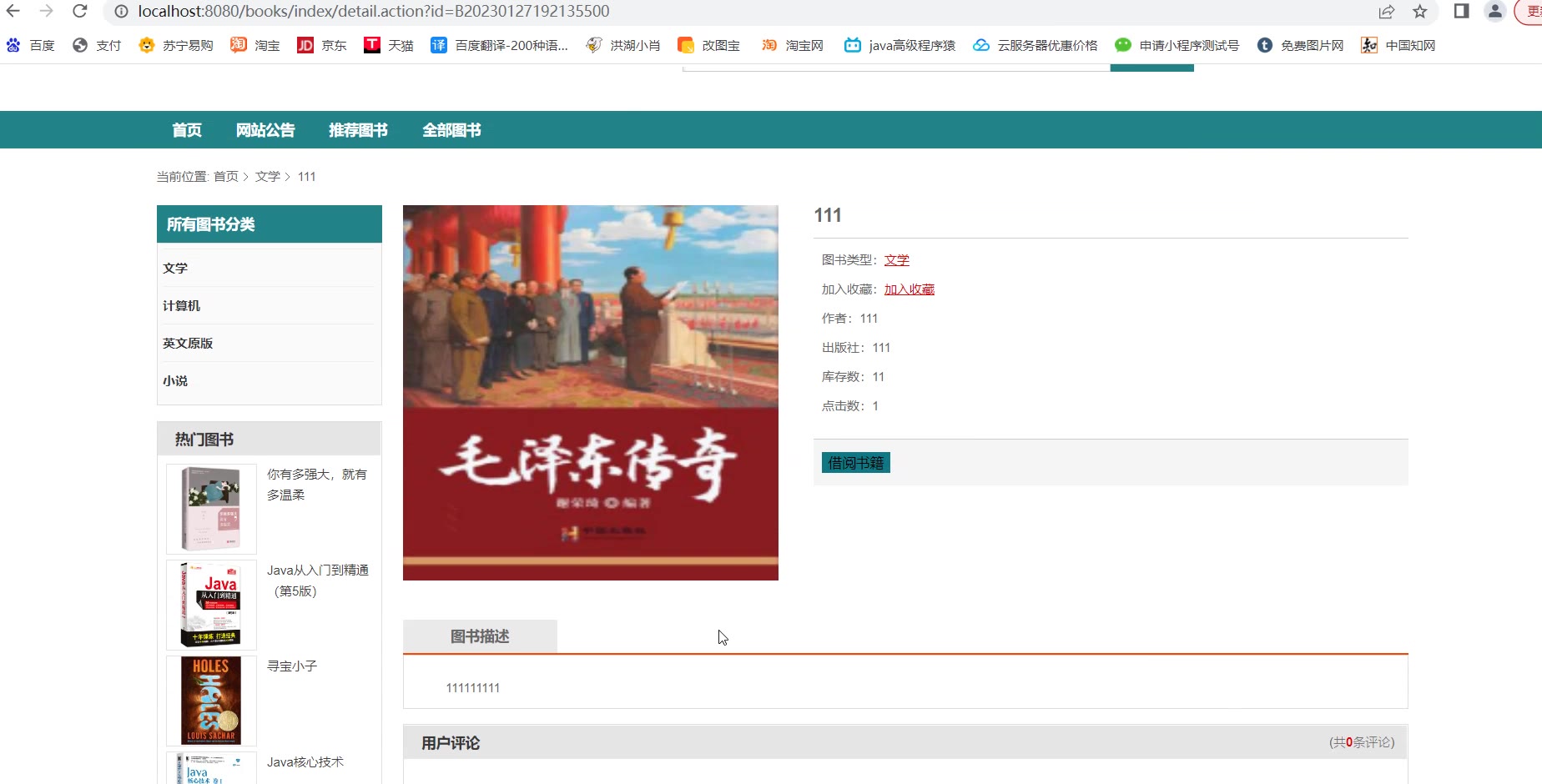This screenshot has width=1542, height=784.
Task: Click the 库存数: 11 text
Action: coord(853,377)
